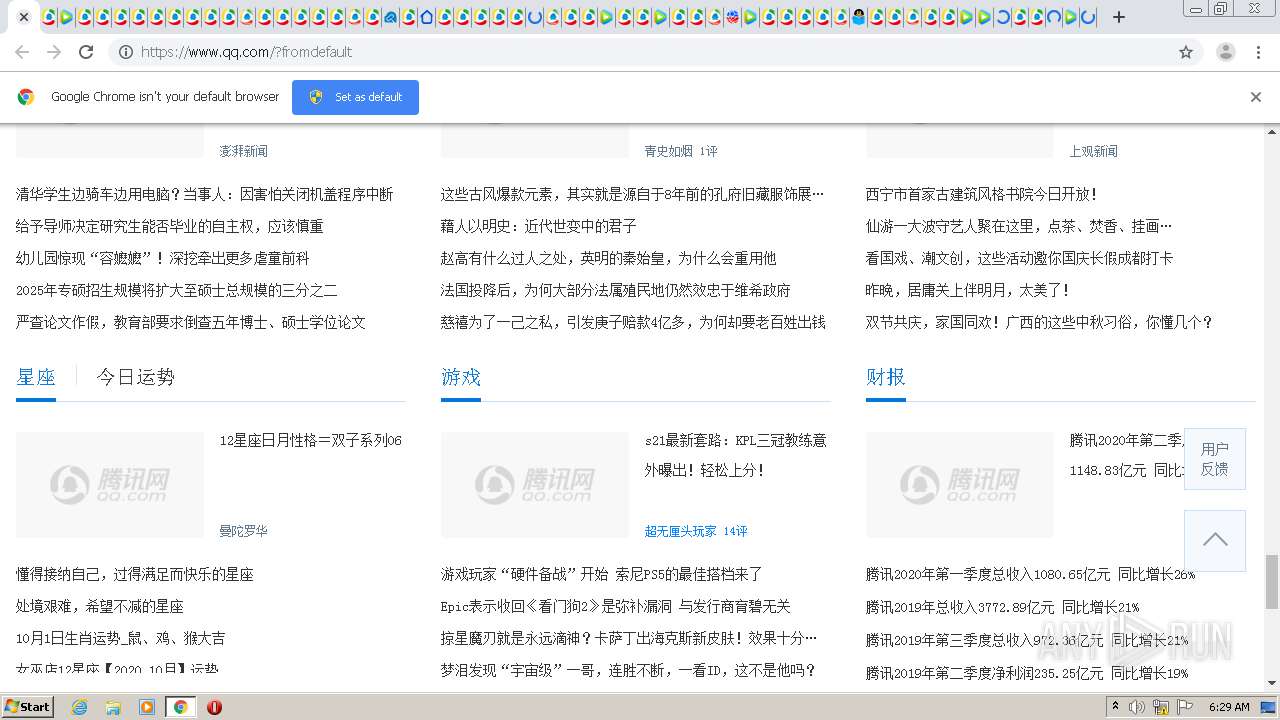
Task: Open 处境艰难，希望不减的星座 link
Action: click(100, 606)
